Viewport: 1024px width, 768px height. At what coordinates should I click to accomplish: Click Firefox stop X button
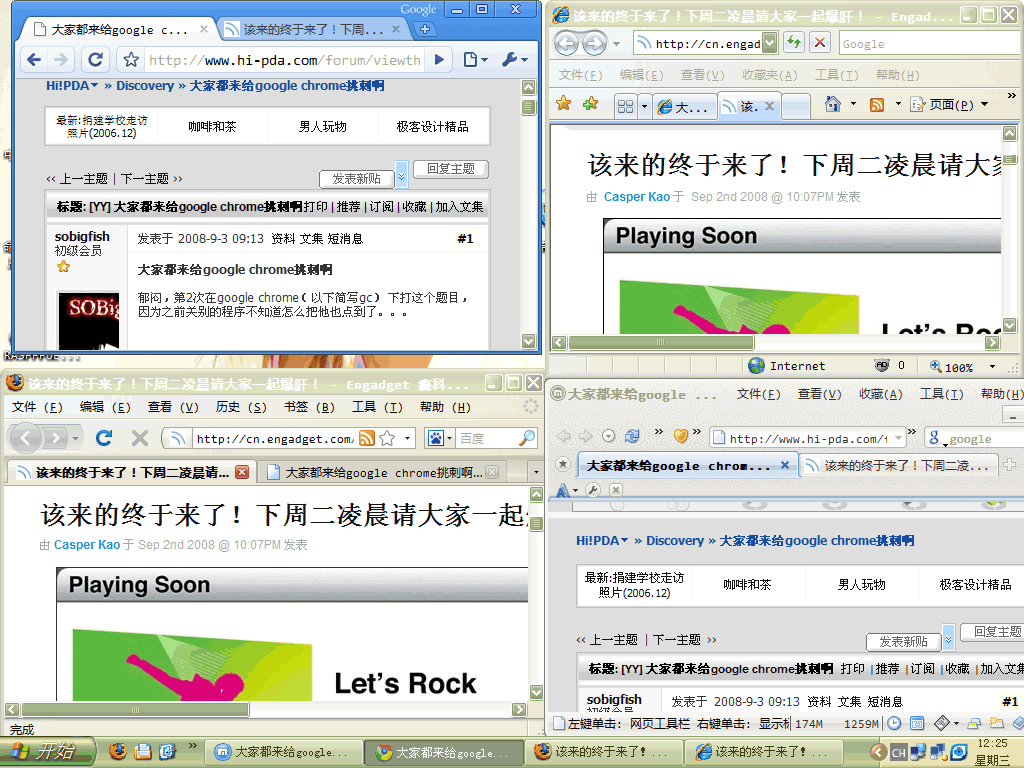[140, 438]
